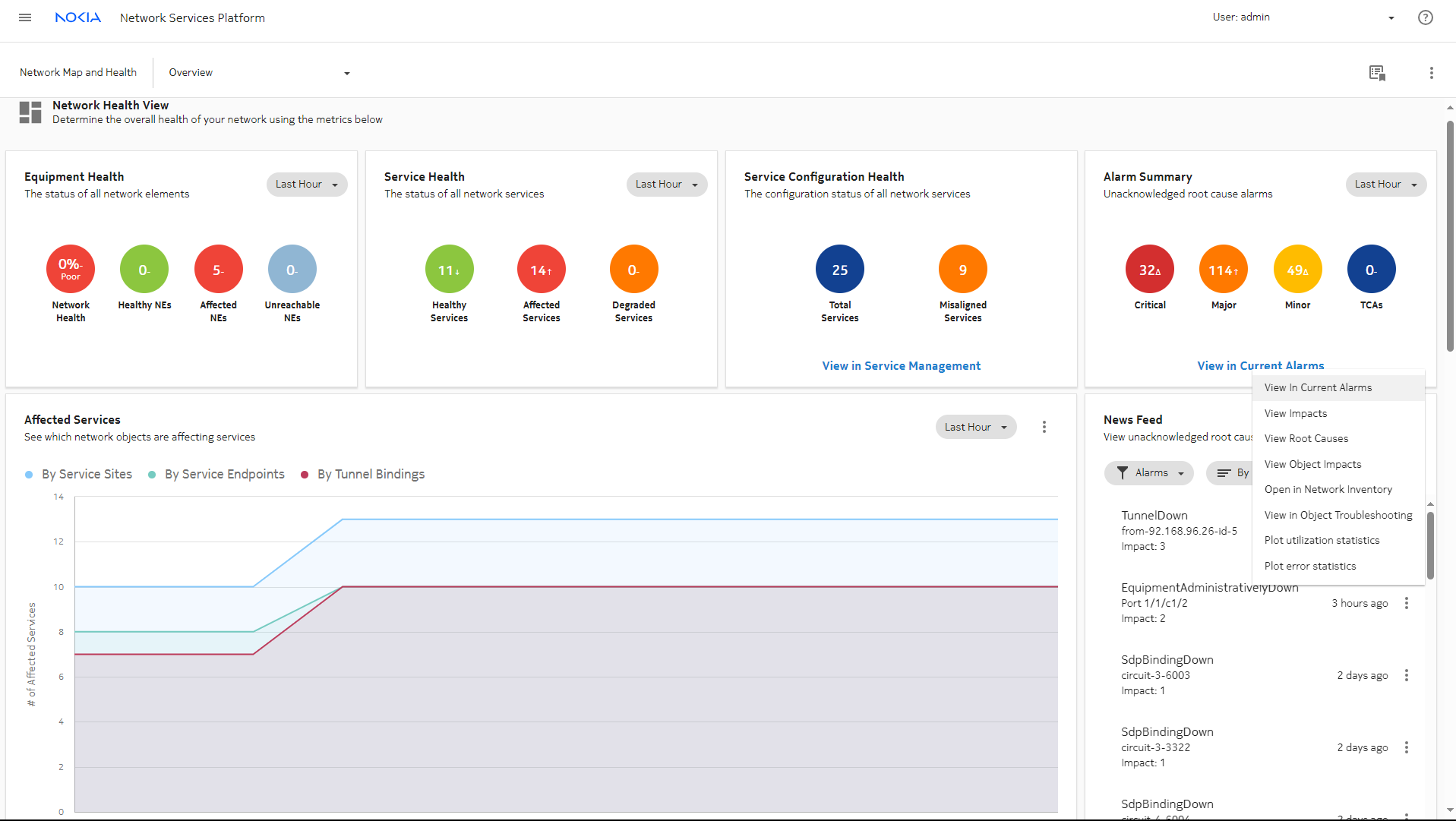Click Network Map and Health breadcrumb
1456x821 pixels.
point(78,73)
